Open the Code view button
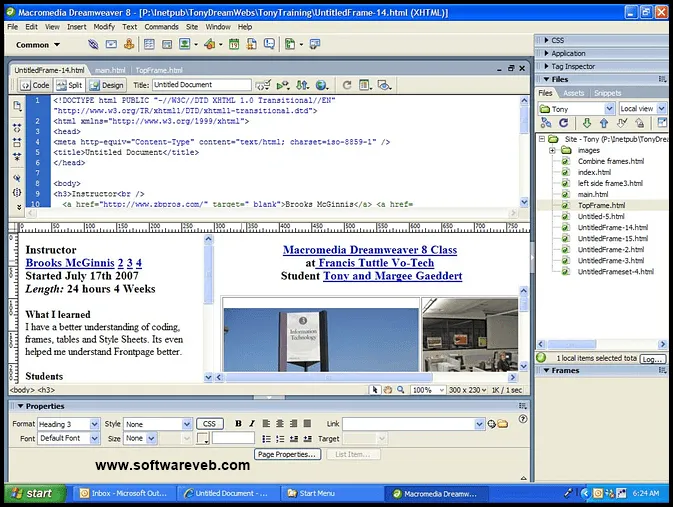 point(36,85)
